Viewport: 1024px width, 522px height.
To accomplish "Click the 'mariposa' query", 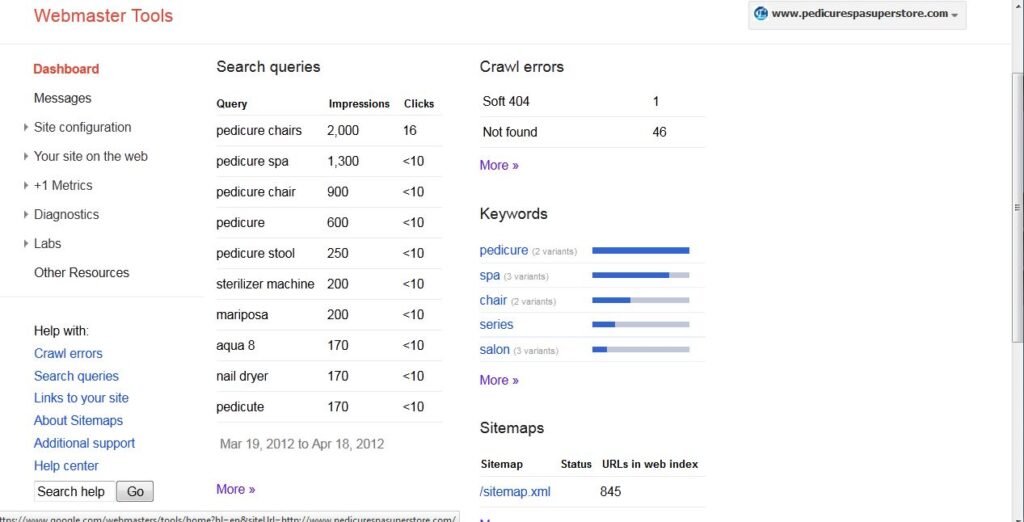I will tap(242, 315).
